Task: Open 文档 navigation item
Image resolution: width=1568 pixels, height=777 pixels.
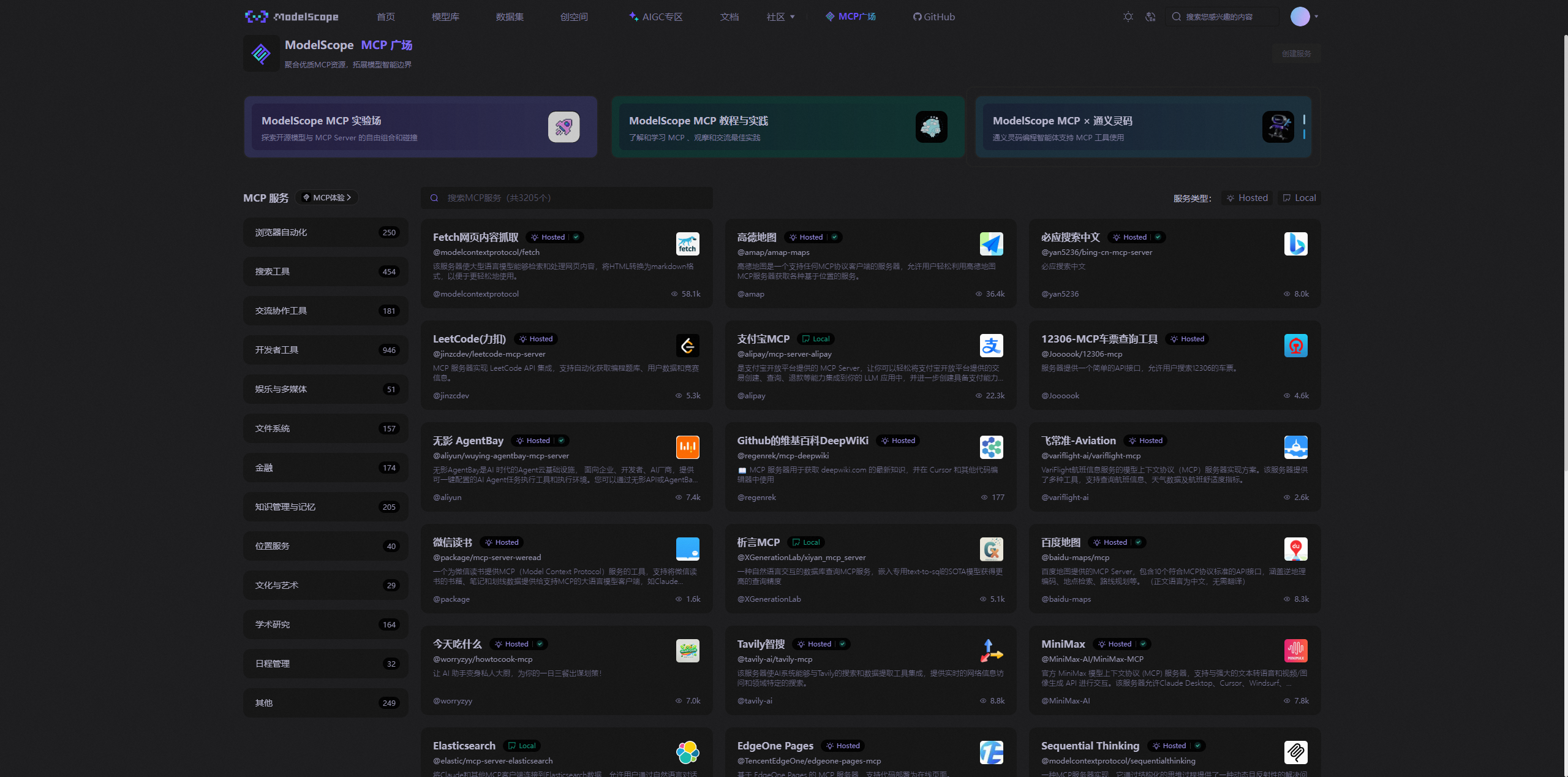Action: pos(729,17)
